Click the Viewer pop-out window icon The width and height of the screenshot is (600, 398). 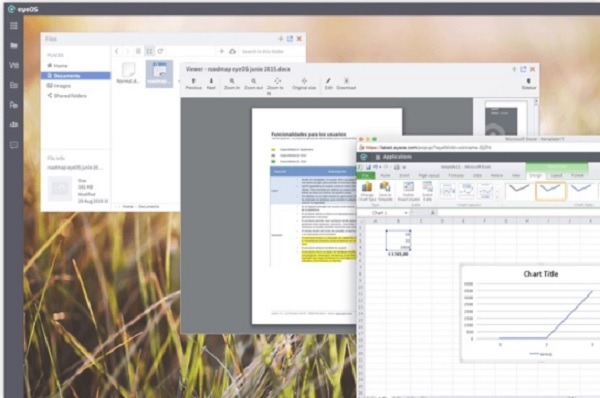[523, 69]
